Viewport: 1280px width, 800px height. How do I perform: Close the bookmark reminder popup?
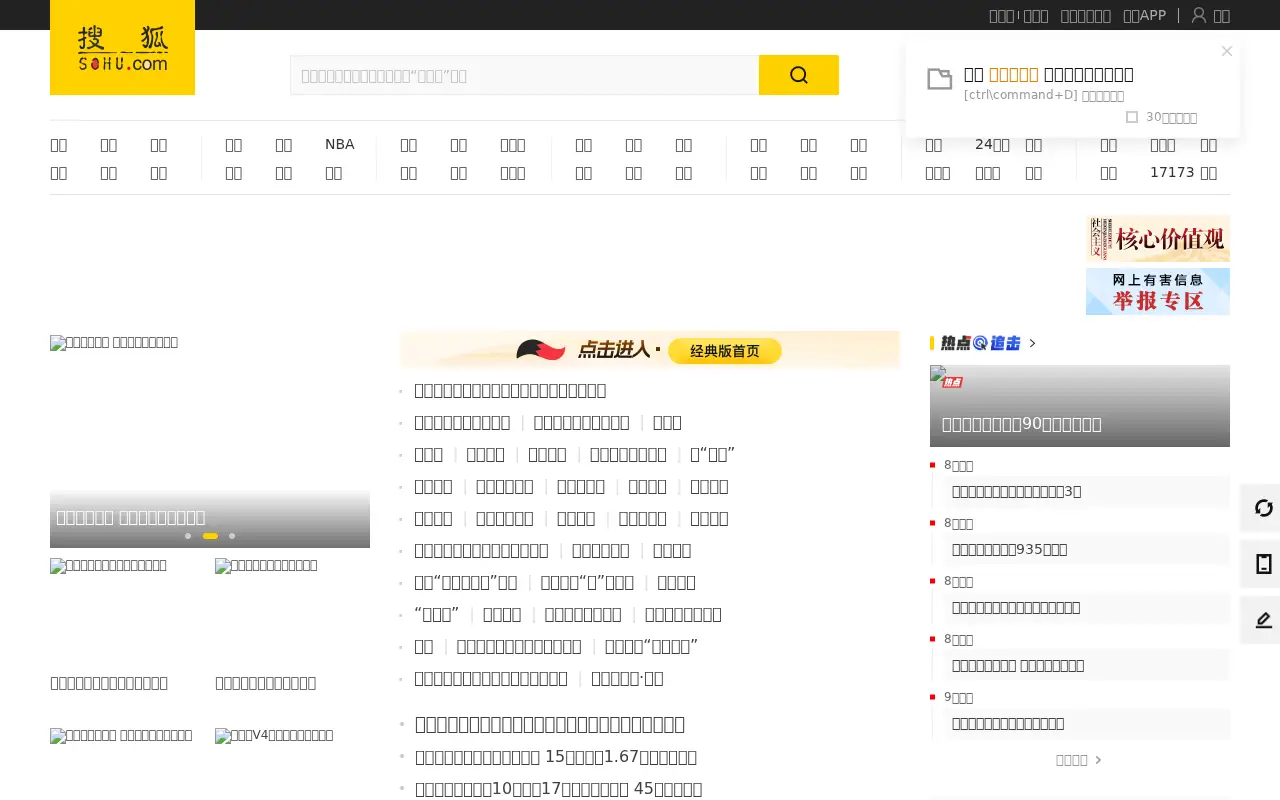pos(1227,51)
